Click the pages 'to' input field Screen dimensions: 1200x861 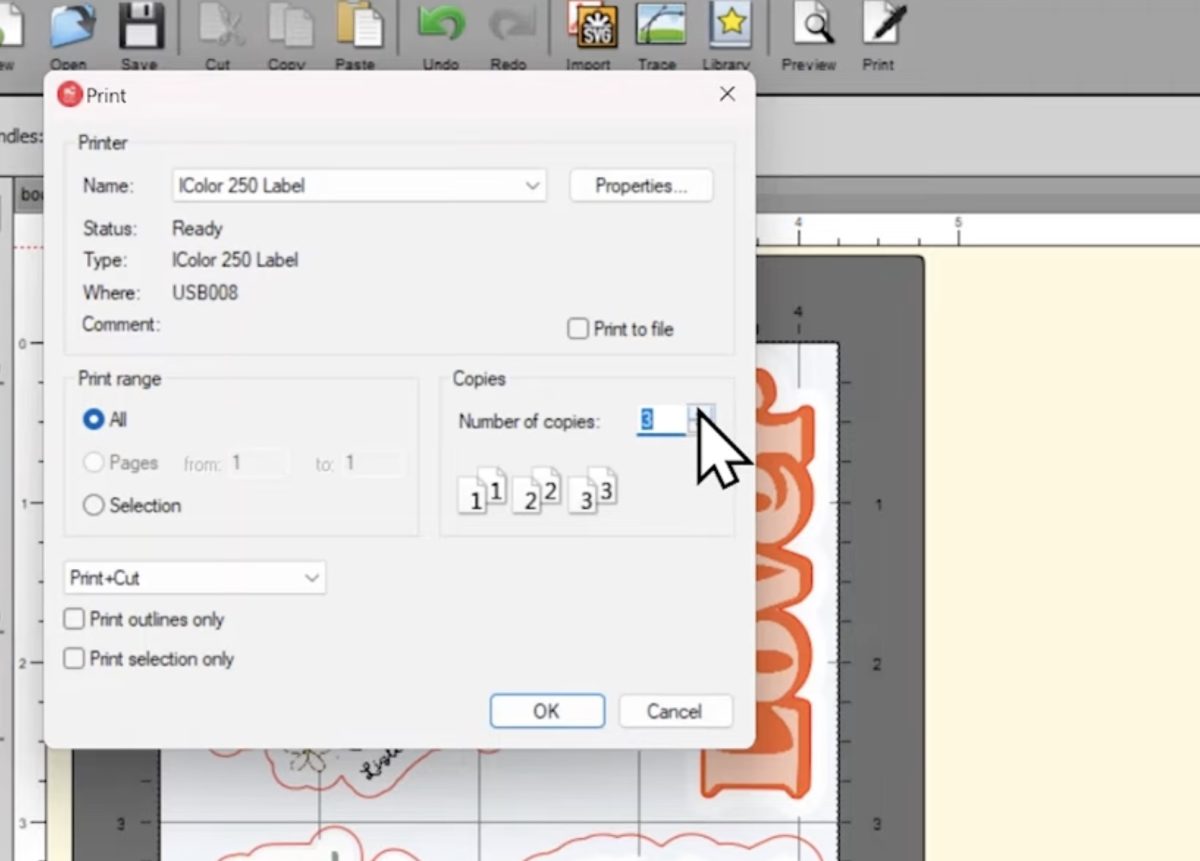point(374,463)
